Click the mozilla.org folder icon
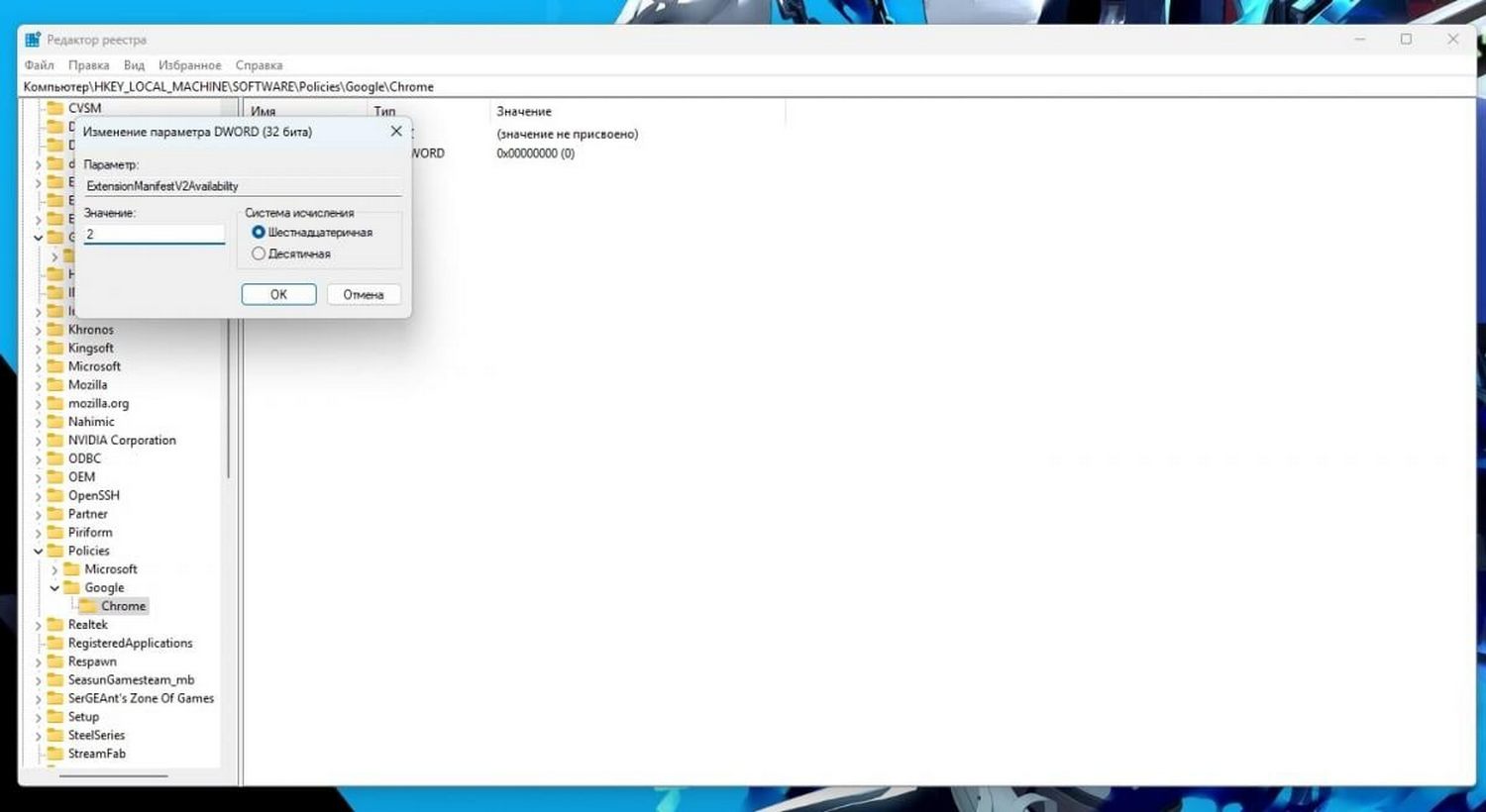Screen dimensions: 1486x812 (x=55, y=403)
